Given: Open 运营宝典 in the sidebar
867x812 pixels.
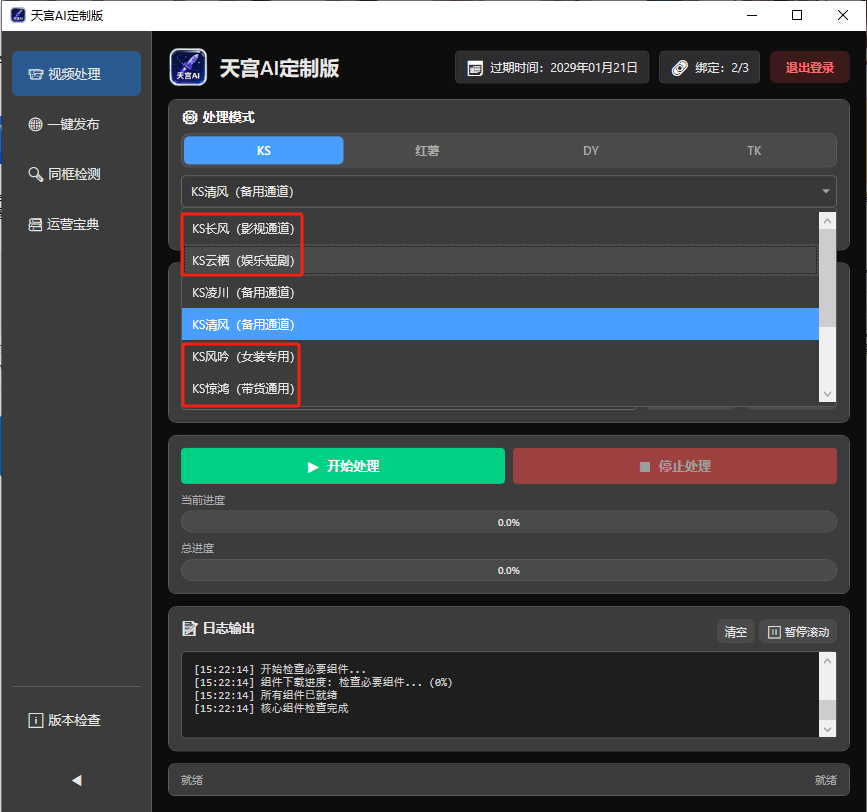Looking at the screenshot, I should [76, 224].
